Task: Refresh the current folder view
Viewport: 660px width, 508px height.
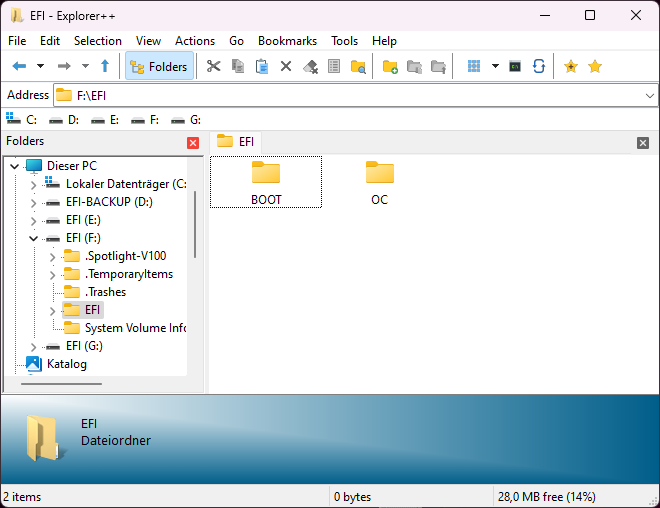Action: [x=539, y=66]
